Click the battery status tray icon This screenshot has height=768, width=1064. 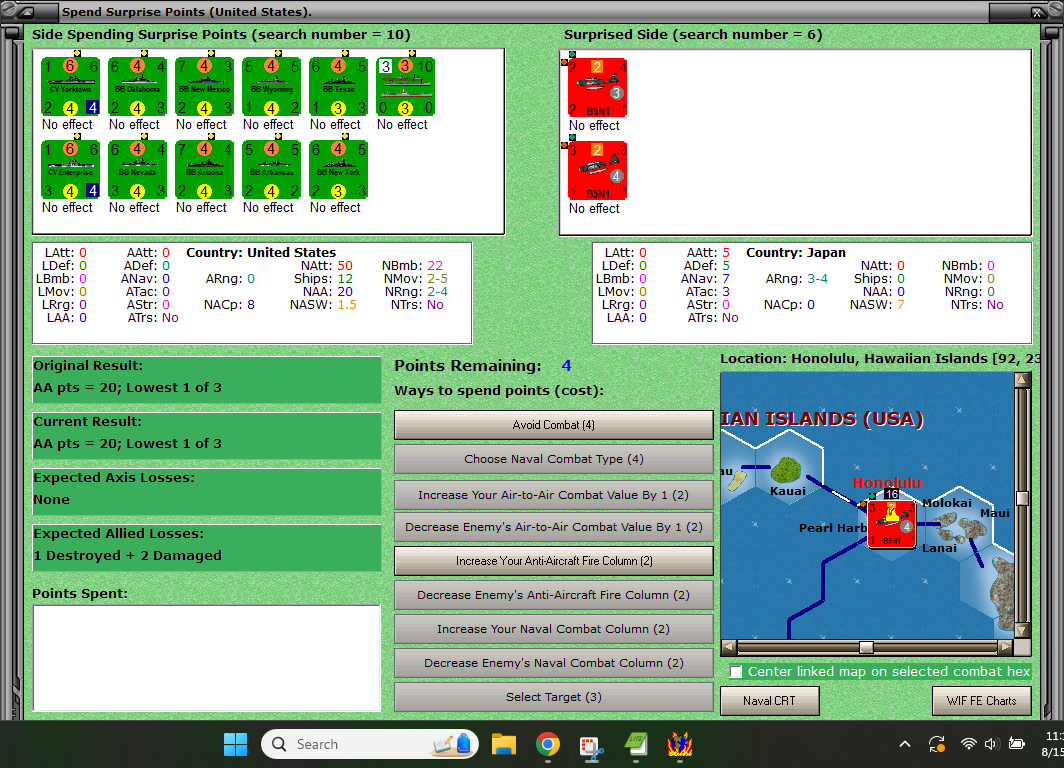(x=1016, y=744)
